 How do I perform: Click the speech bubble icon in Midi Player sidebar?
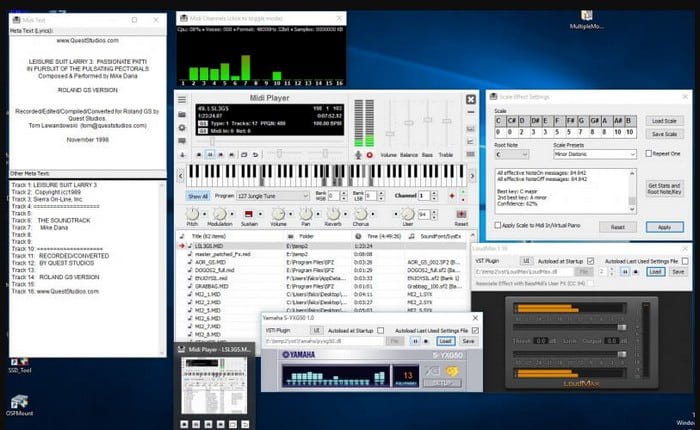pos(182,141)
